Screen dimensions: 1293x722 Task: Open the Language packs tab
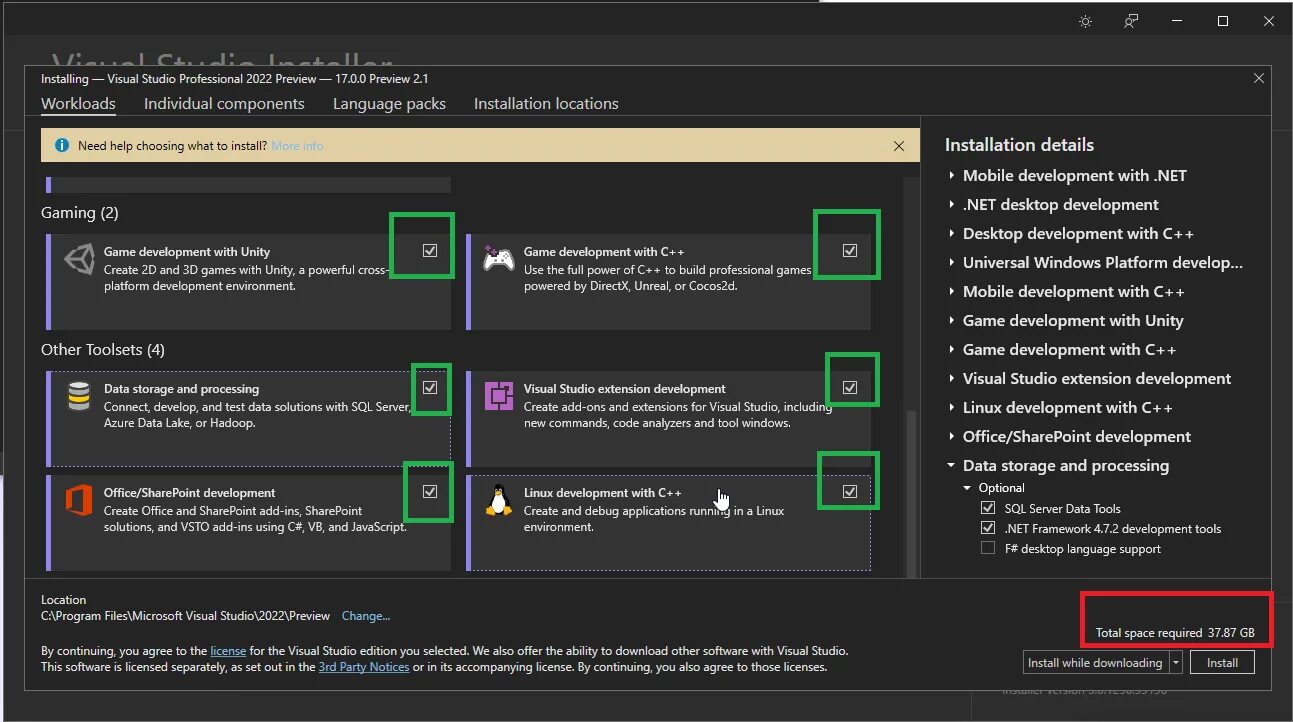click(389, 104)
